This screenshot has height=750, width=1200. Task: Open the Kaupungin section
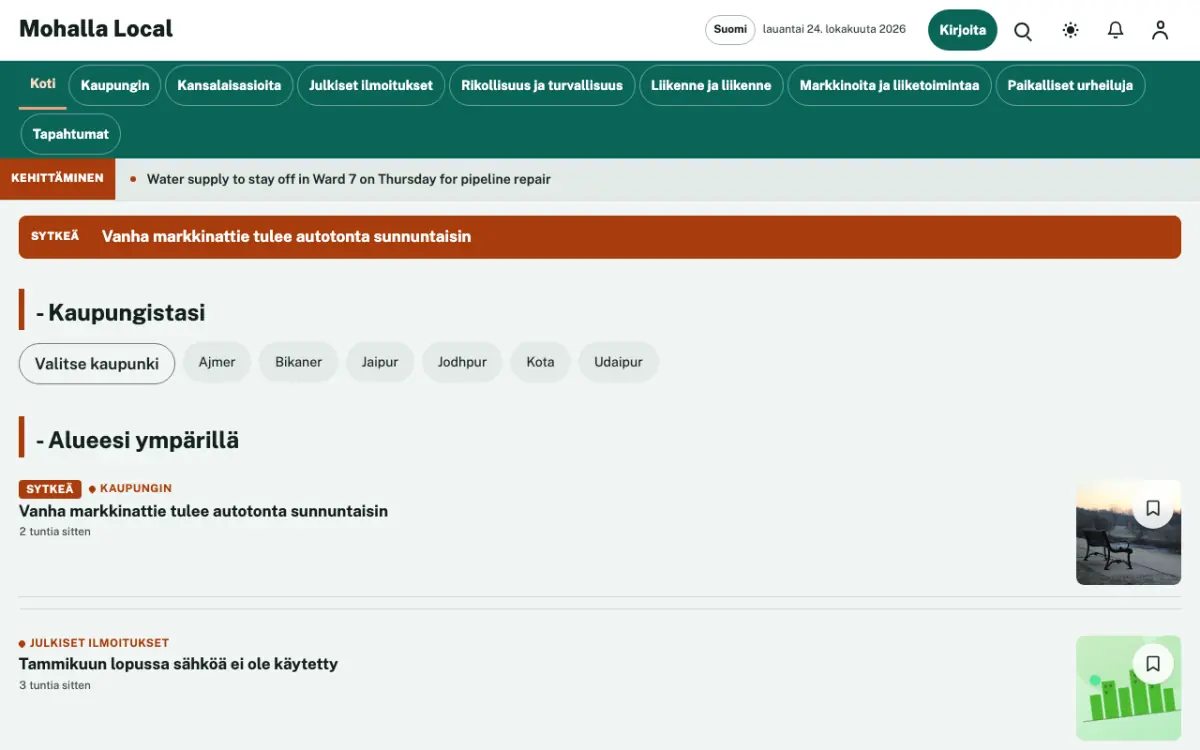[115, 86]
